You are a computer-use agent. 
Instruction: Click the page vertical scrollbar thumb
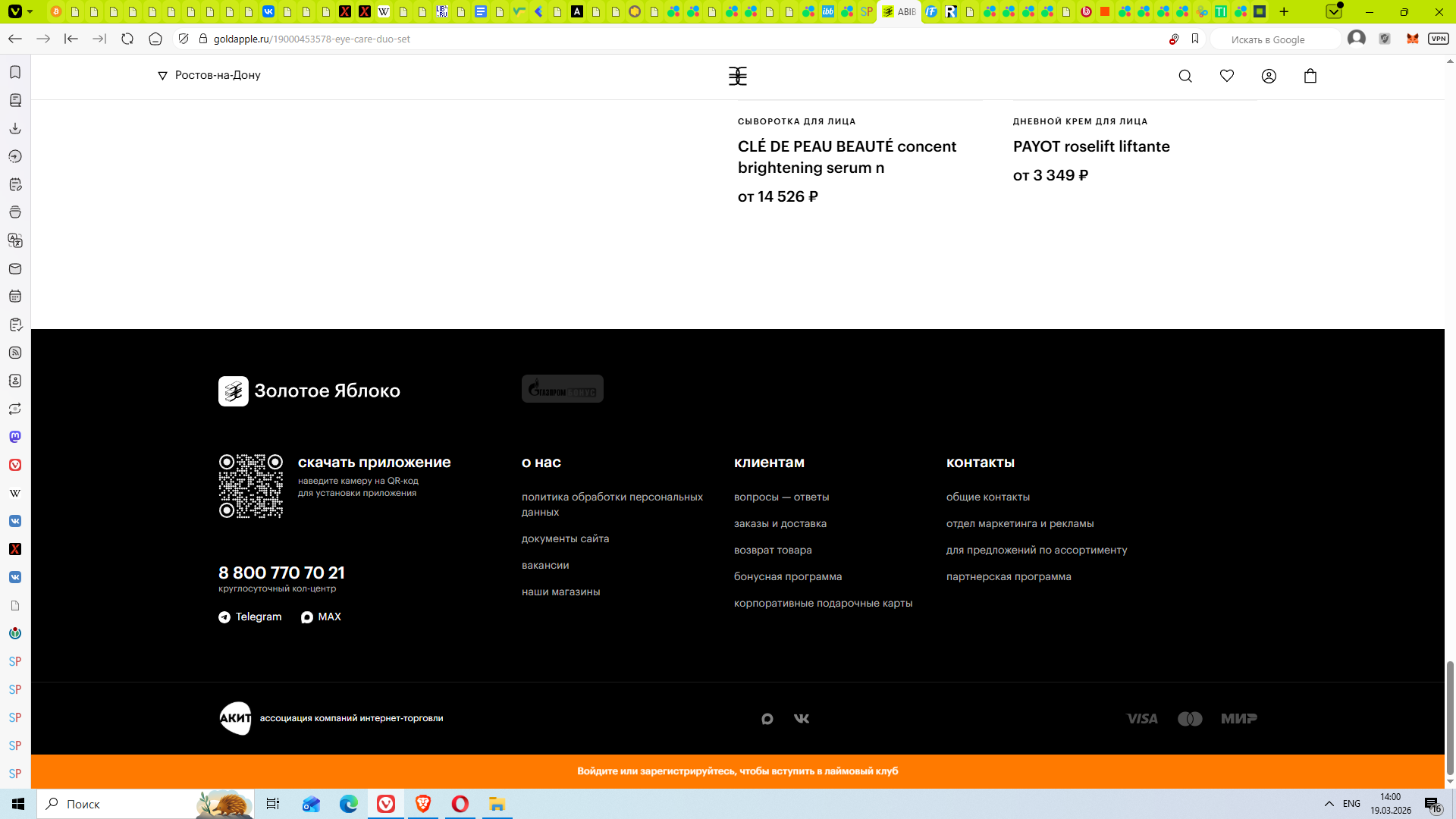[1450, 717]
